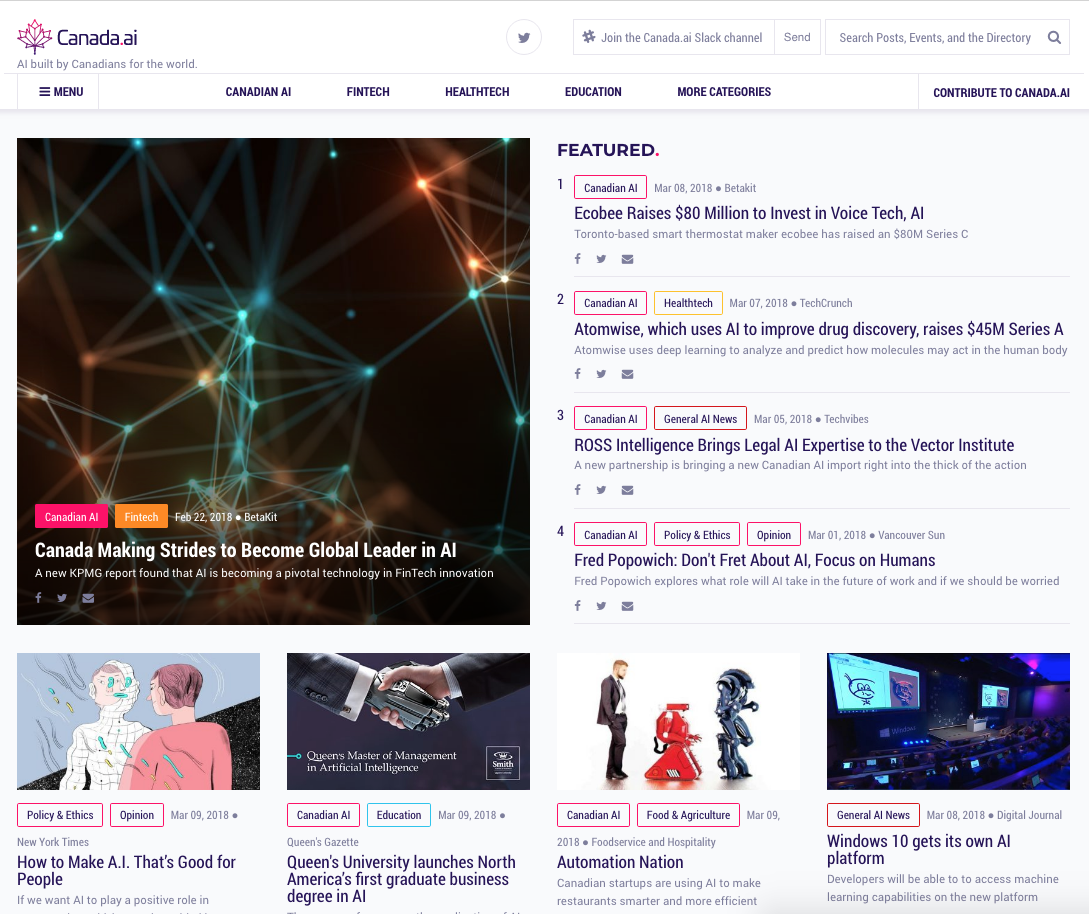Image resolution: width=1089 pixels, height=914 pixels.
Task: Click Education tag on Queen's card
Action: (x=399, y=815)
